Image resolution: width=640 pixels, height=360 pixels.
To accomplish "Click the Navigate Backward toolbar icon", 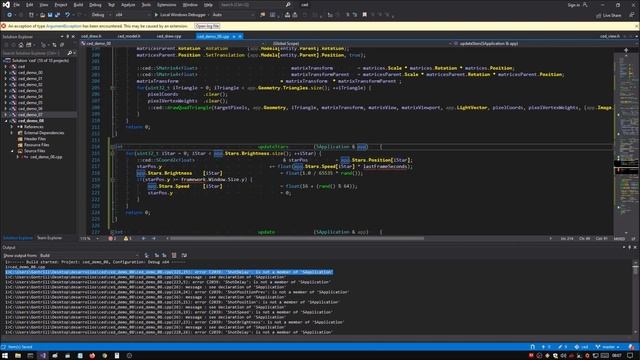I will (x=9, y=15).
